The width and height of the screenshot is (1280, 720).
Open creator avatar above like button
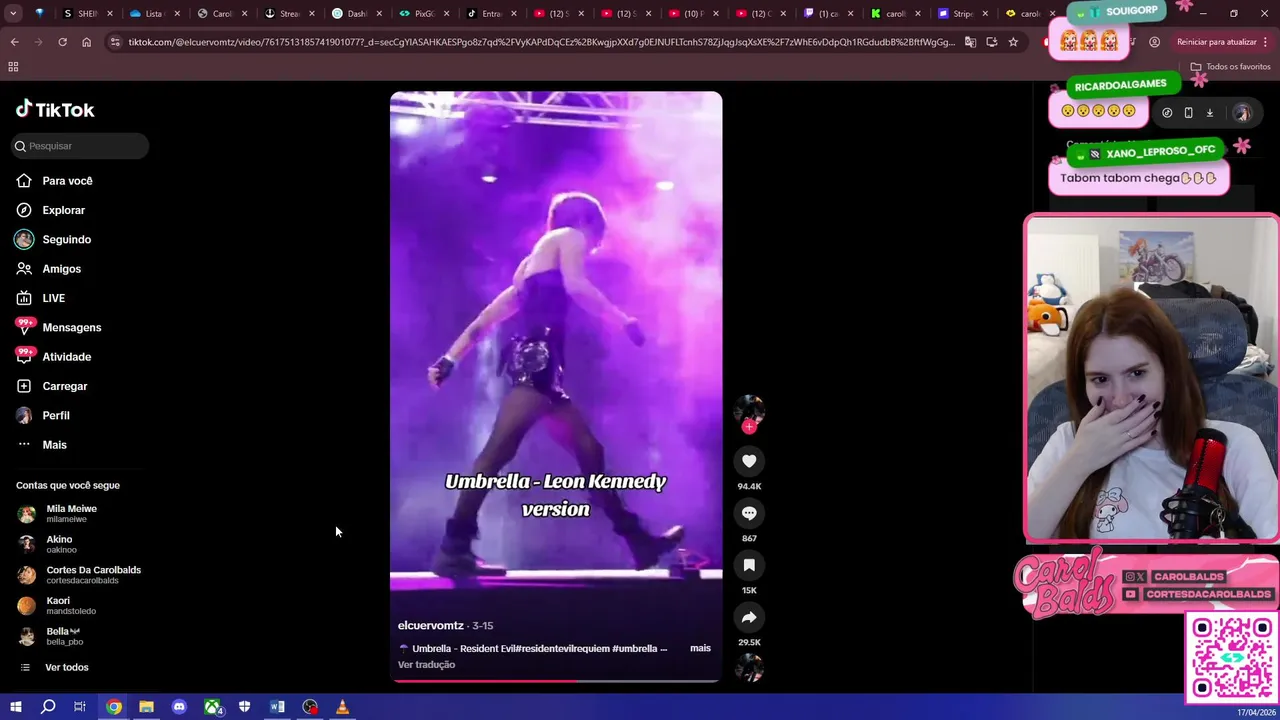pos(749,409)
